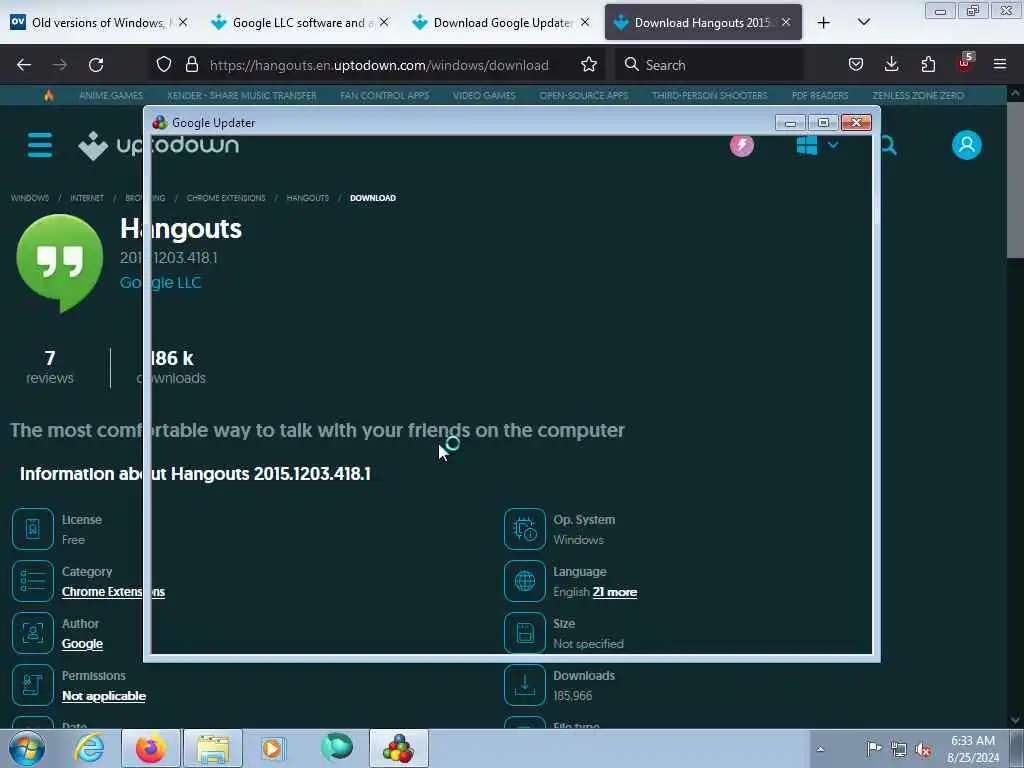Click the Language globe icon
Image resolution: width=1024 pixels, height=768 pixels.
(x=524, y=581)
